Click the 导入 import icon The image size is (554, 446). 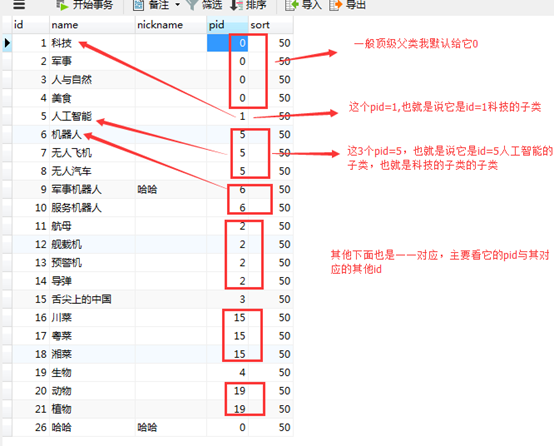click(x=292, y=5)
